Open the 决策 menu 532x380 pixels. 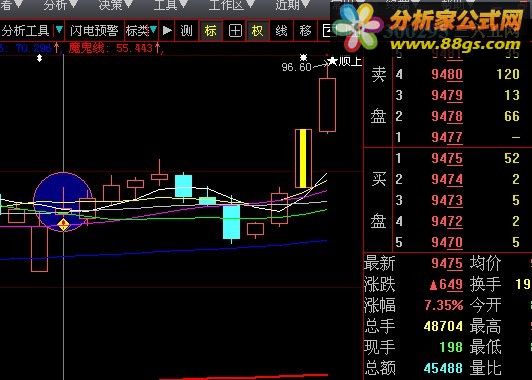(115, 5)
